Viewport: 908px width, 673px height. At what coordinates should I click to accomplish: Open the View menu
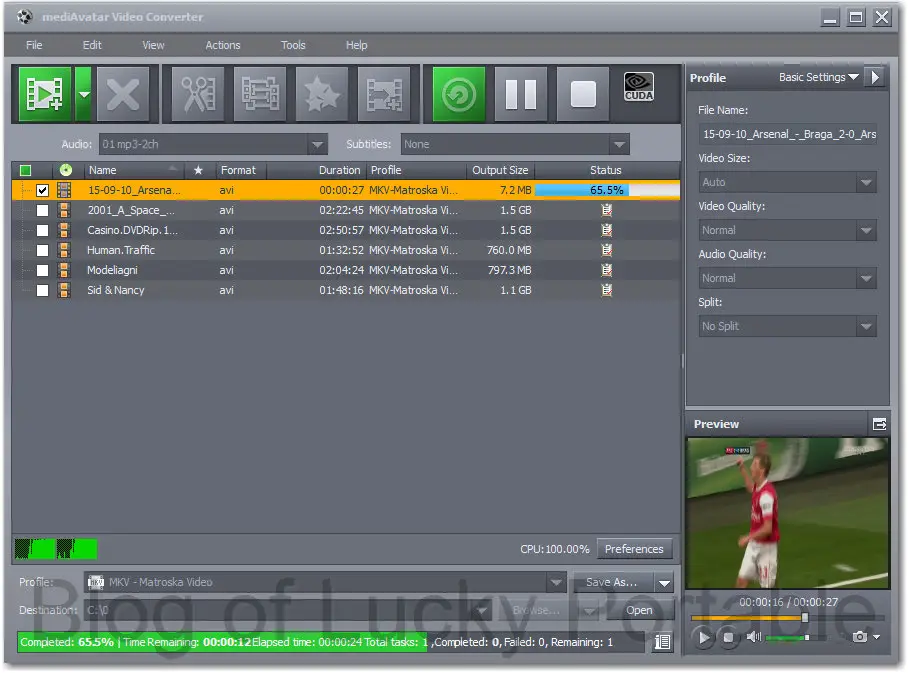click(153, 45)
